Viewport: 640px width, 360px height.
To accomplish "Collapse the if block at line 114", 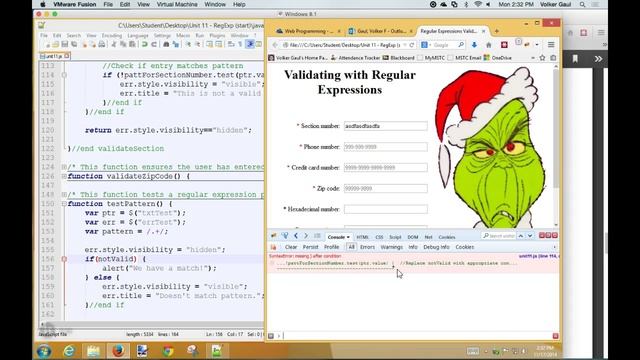I will point(64,75).
